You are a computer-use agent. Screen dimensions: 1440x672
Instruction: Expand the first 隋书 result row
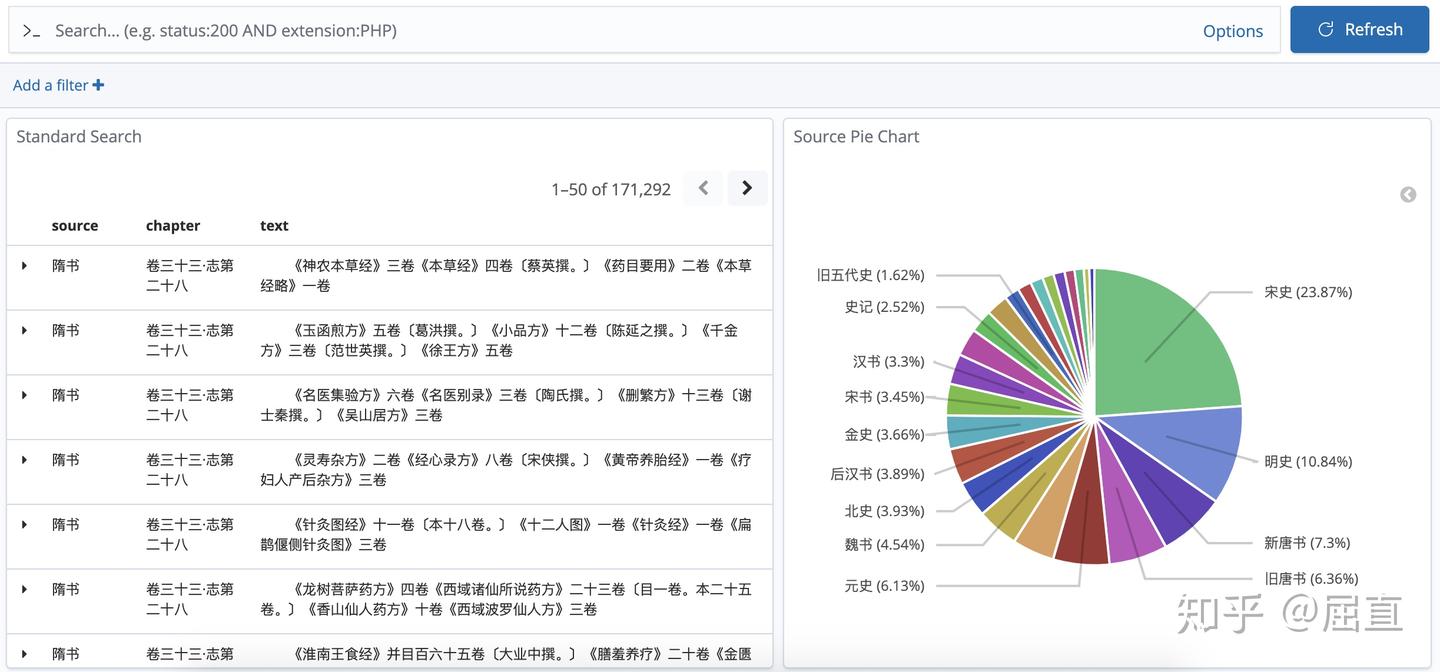(25, 266)
